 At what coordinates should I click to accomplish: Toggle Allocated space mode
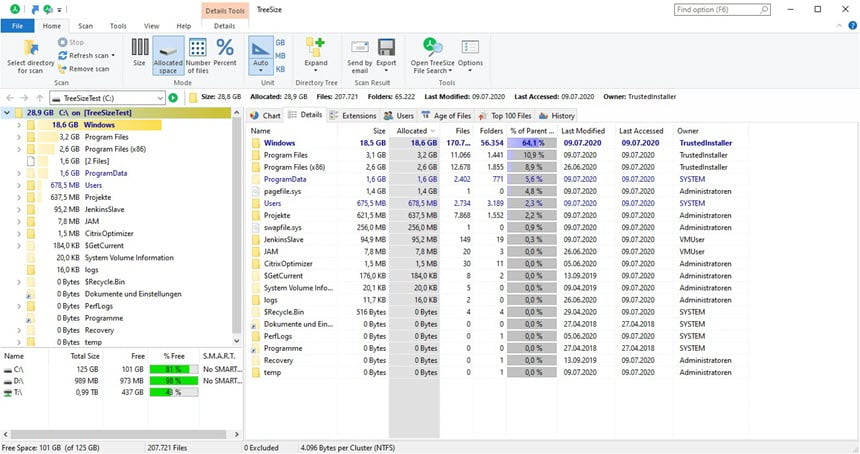pyautogui.click(x=168, y=55)
